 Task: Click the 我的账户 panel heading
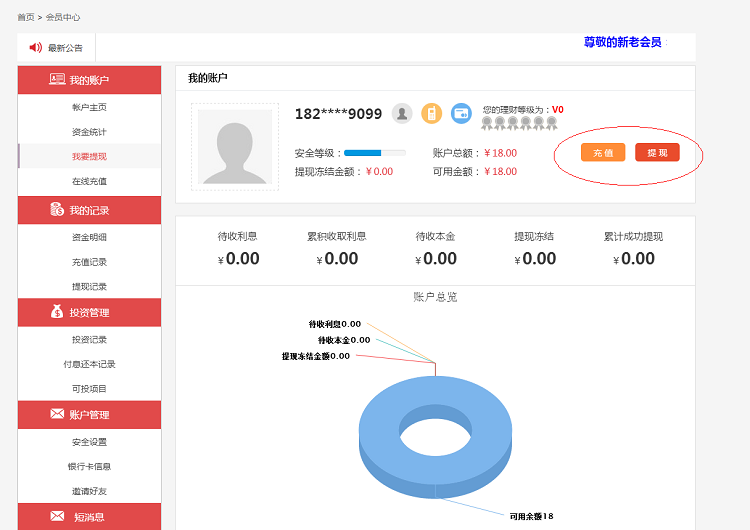208,78
